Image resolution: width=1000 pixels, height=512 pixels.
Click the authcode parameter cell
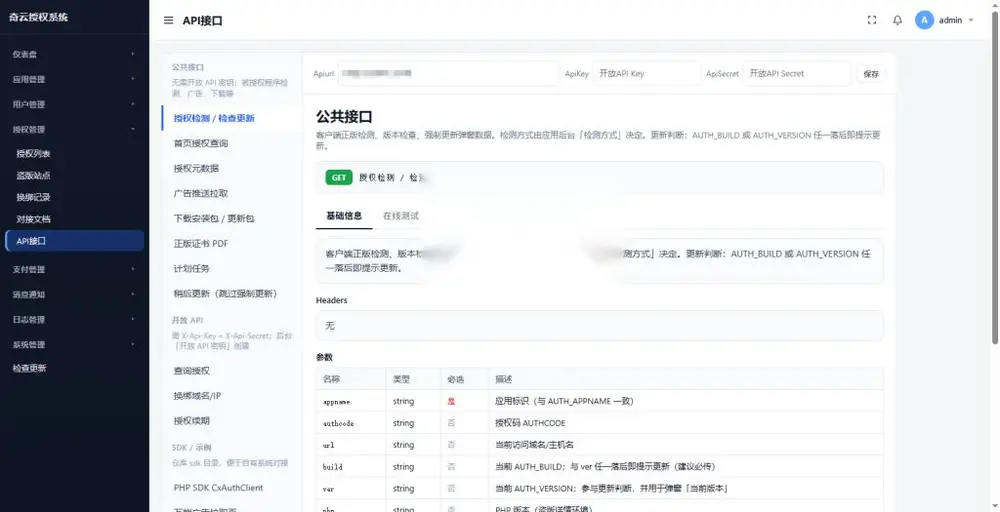click(351, 423)
